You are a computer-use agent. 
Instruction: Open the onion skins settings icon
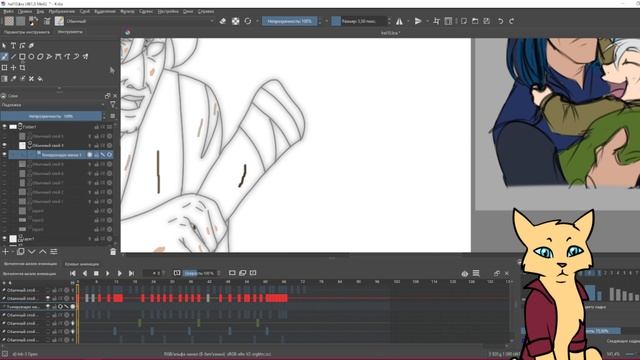(x=464, y=273)
